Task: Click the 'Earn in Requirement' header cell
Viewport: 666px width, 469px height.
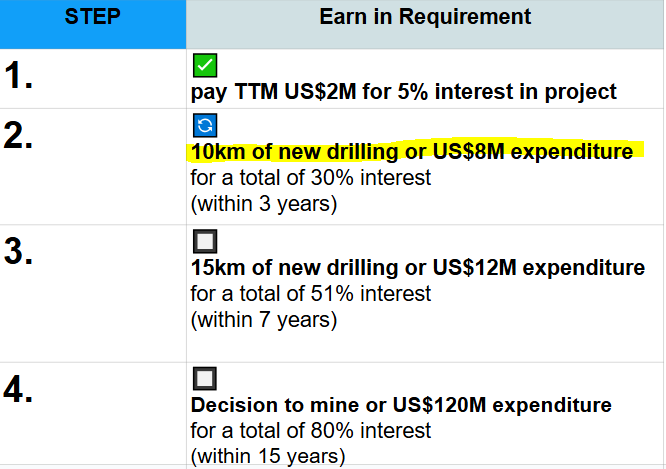Action: [x=425, y=17]
